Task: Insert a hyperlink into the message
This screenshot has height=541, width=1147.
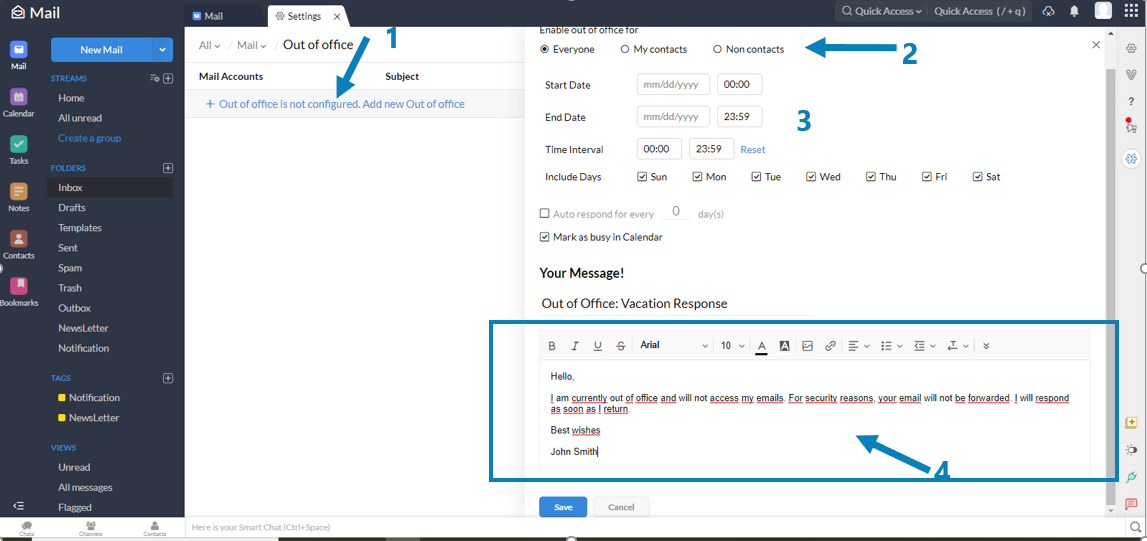Action: (x=830, y=346)
